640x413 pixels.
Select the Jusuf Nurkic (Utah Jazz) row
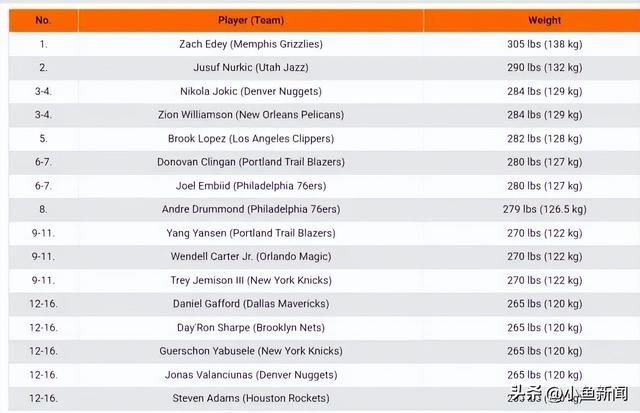250,68
